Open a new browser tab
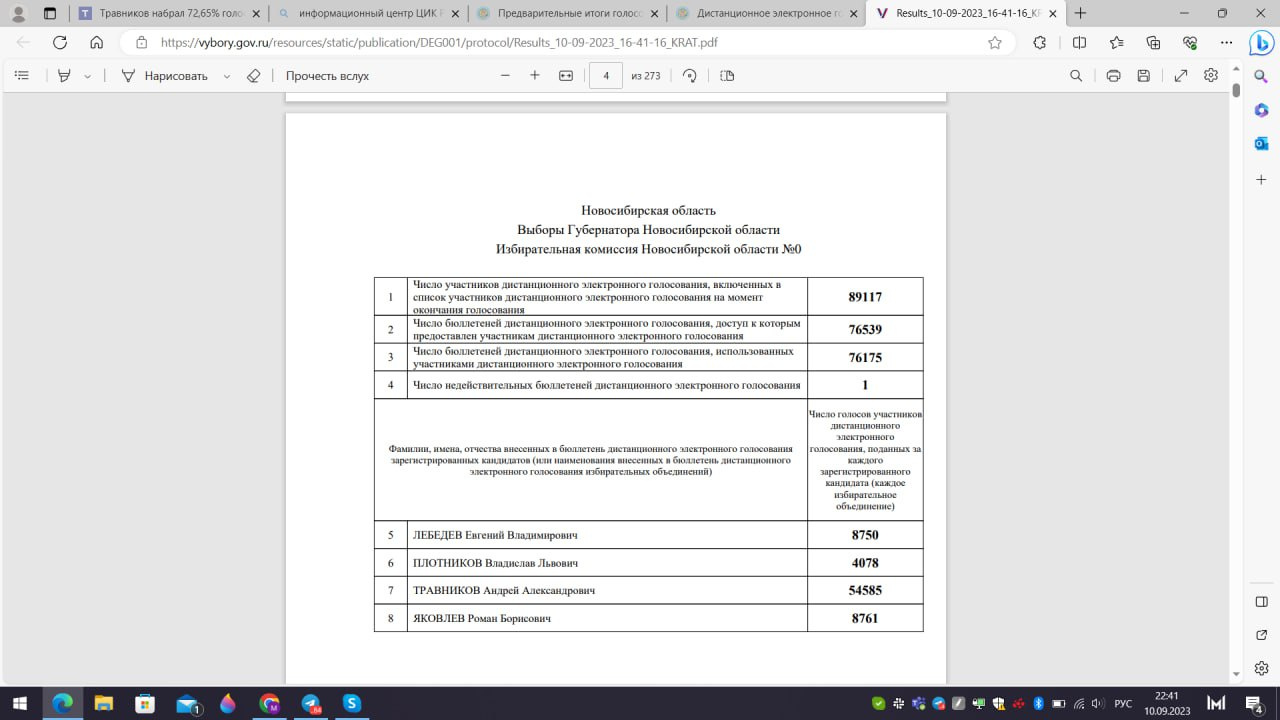 tap(1080, 14)
